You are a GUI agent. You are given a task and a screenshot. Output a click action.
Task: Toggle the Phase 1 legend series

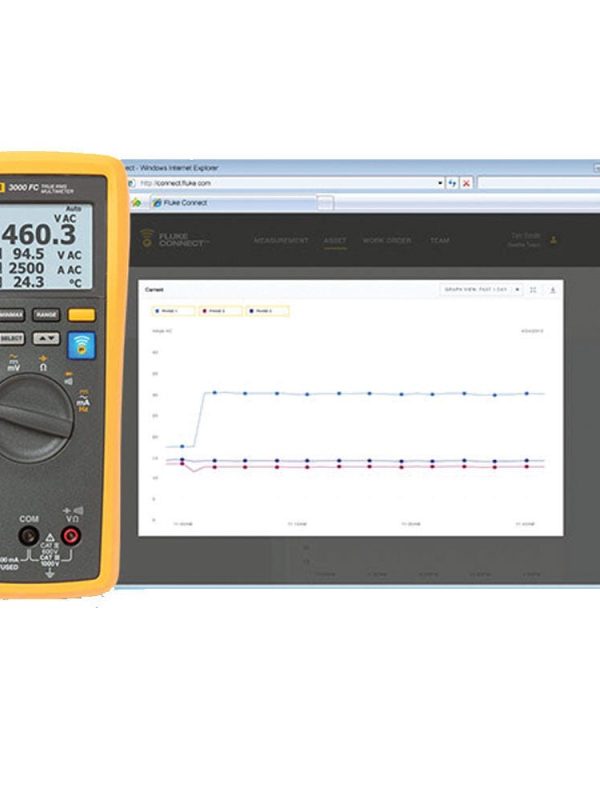coord(173,311)
